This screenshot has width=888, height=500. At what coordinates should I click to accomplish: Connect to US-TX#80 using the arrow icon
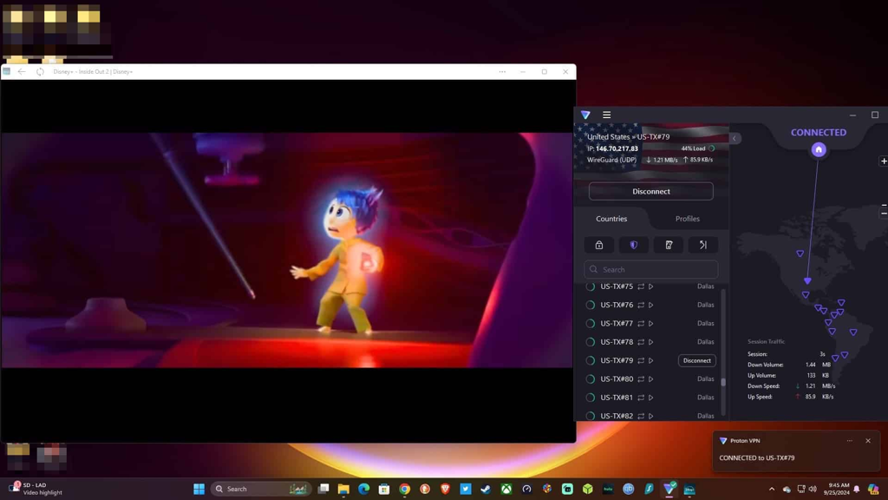pyautogui.click(x=651, y=379)
